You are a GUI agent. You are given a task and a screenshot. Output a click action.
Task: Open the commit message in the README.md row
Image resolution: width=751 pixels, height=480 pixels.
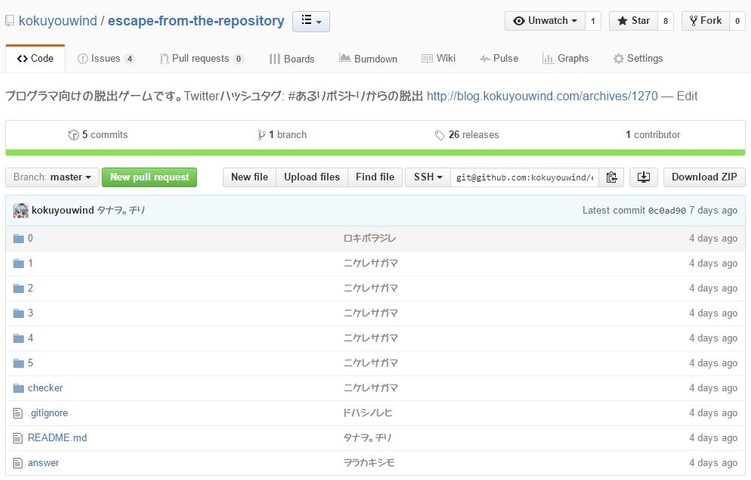(x=367, y=437)
